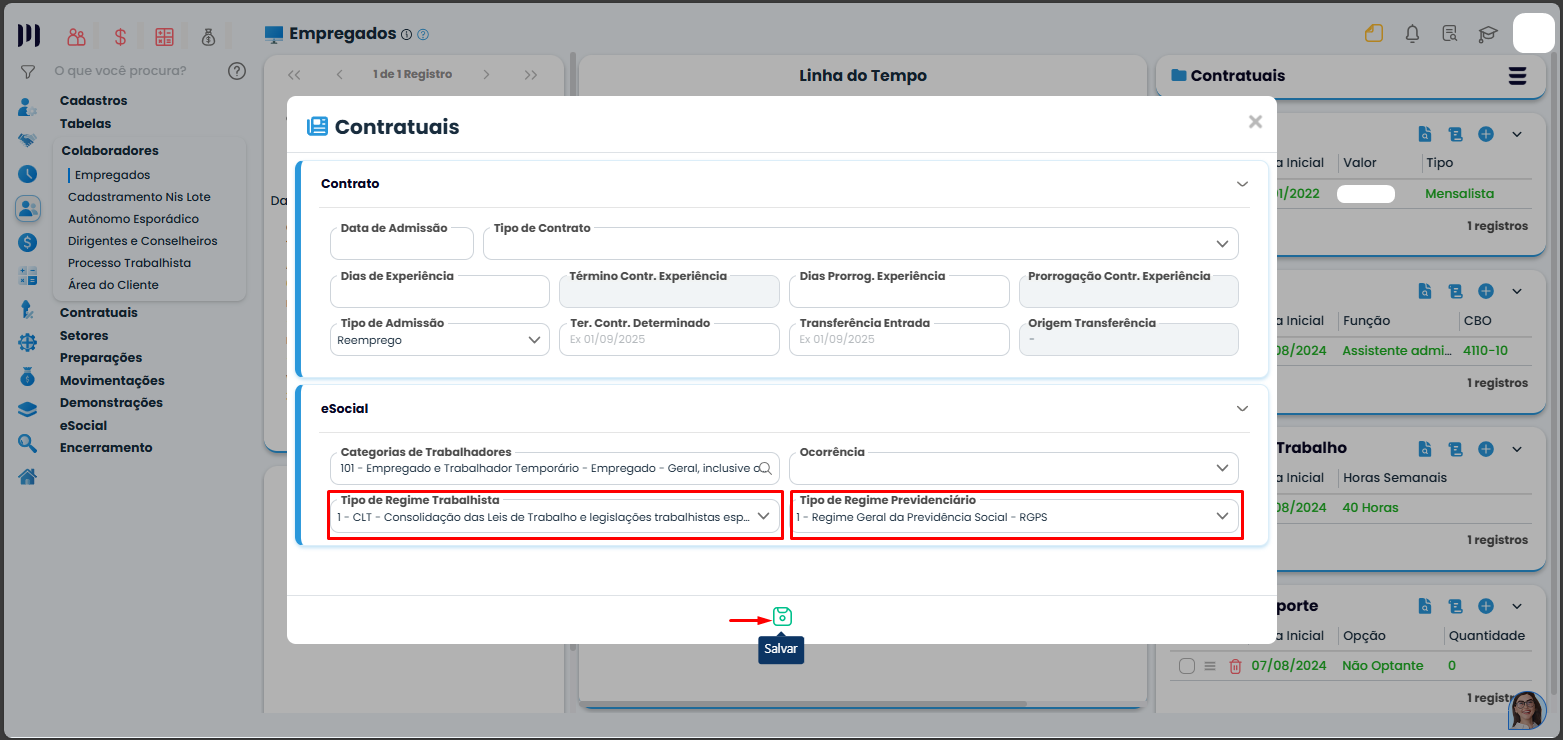Open the people module icon in the top toolbar
This screenshot has width=1563, height=740.
click(77, 37)
